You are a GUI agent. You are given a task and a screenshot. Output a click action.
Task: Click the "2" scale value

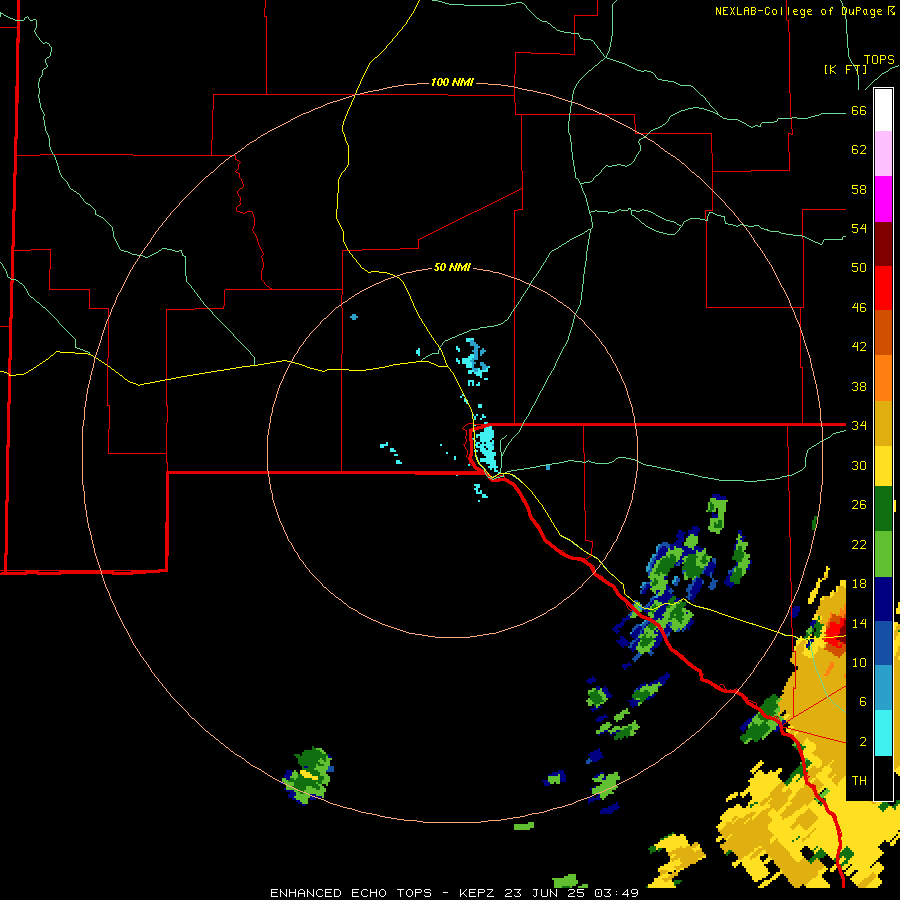pyautogui.click(x=863, y=742)
